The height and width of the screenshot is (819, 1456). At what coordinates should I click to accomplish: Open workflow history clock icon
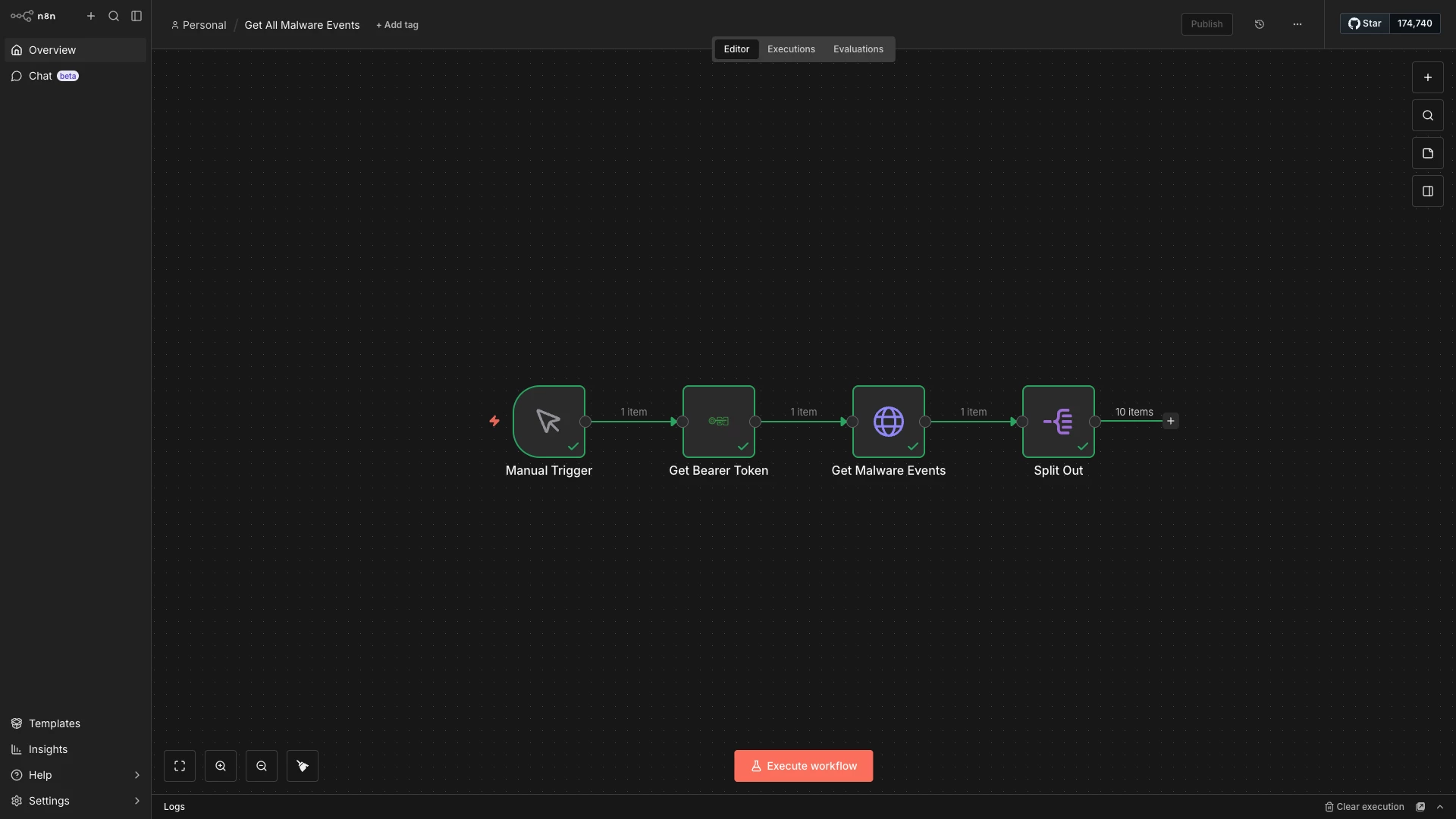pyautogui.click(x=1260, y=24)
